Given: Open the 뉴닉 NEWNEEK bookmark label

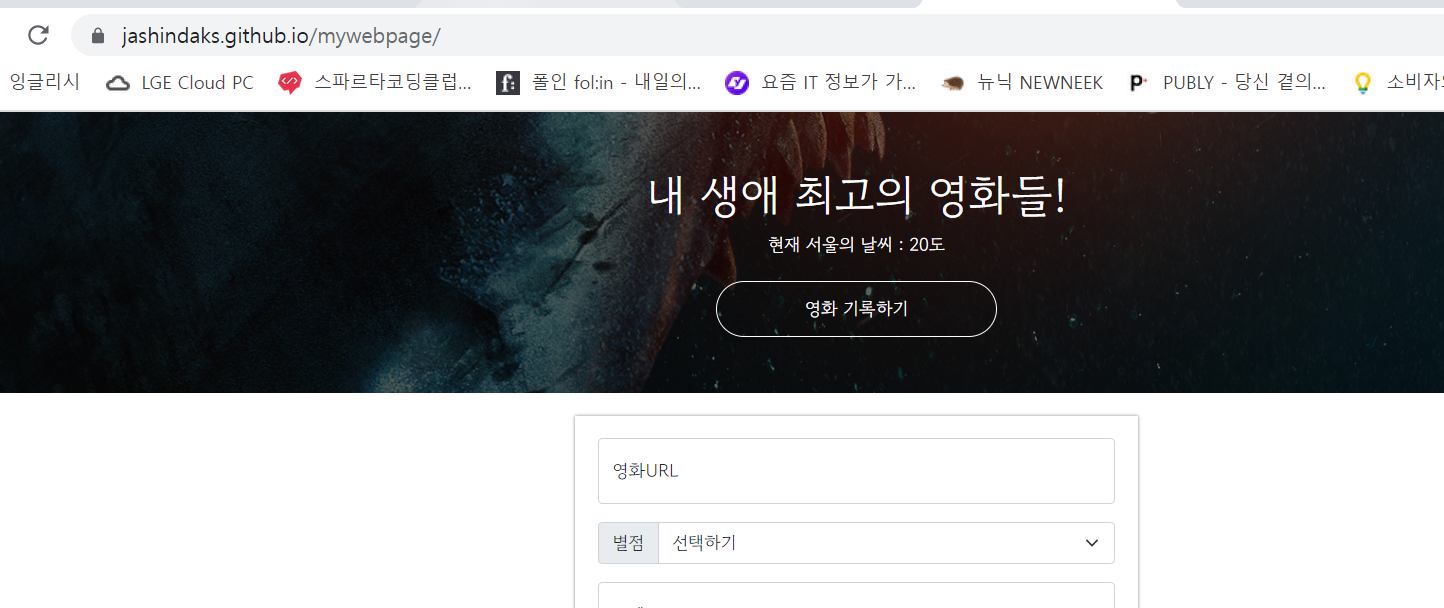Looking at the screenshot, I should (x=1040, y=83).
